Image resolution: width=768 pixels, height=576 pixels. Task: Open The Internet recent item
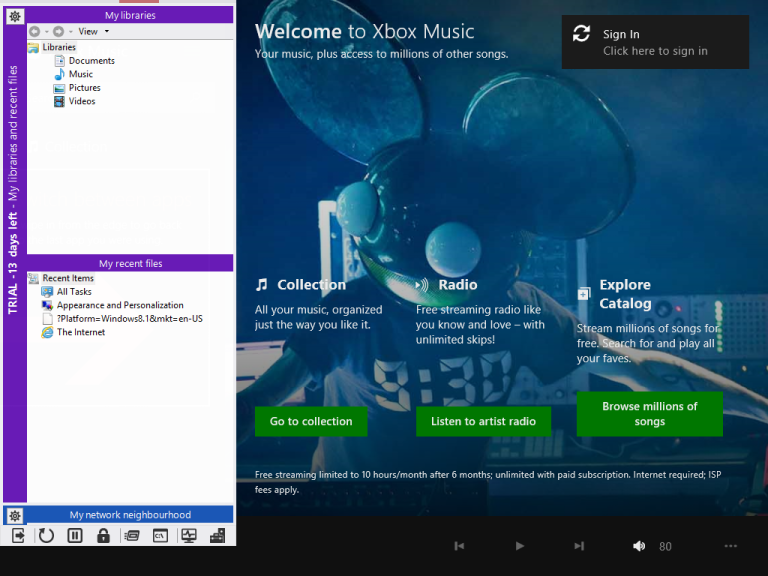(81, 332)
